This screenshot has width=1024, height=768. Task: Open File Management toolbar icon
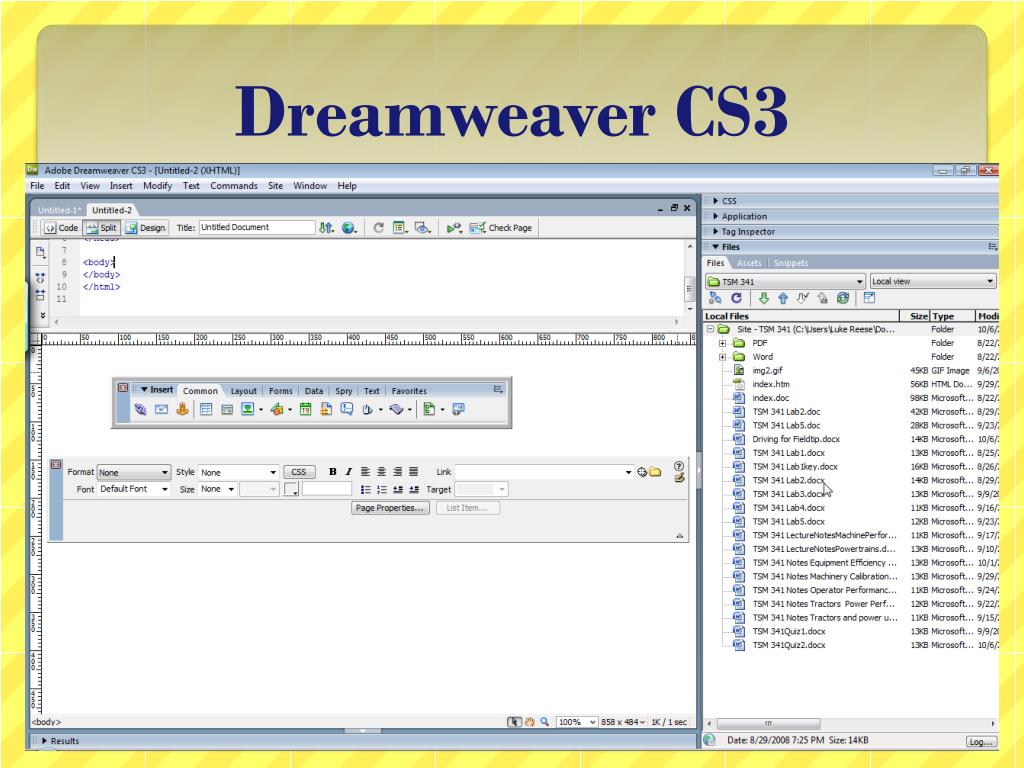[x=327, y=228]
